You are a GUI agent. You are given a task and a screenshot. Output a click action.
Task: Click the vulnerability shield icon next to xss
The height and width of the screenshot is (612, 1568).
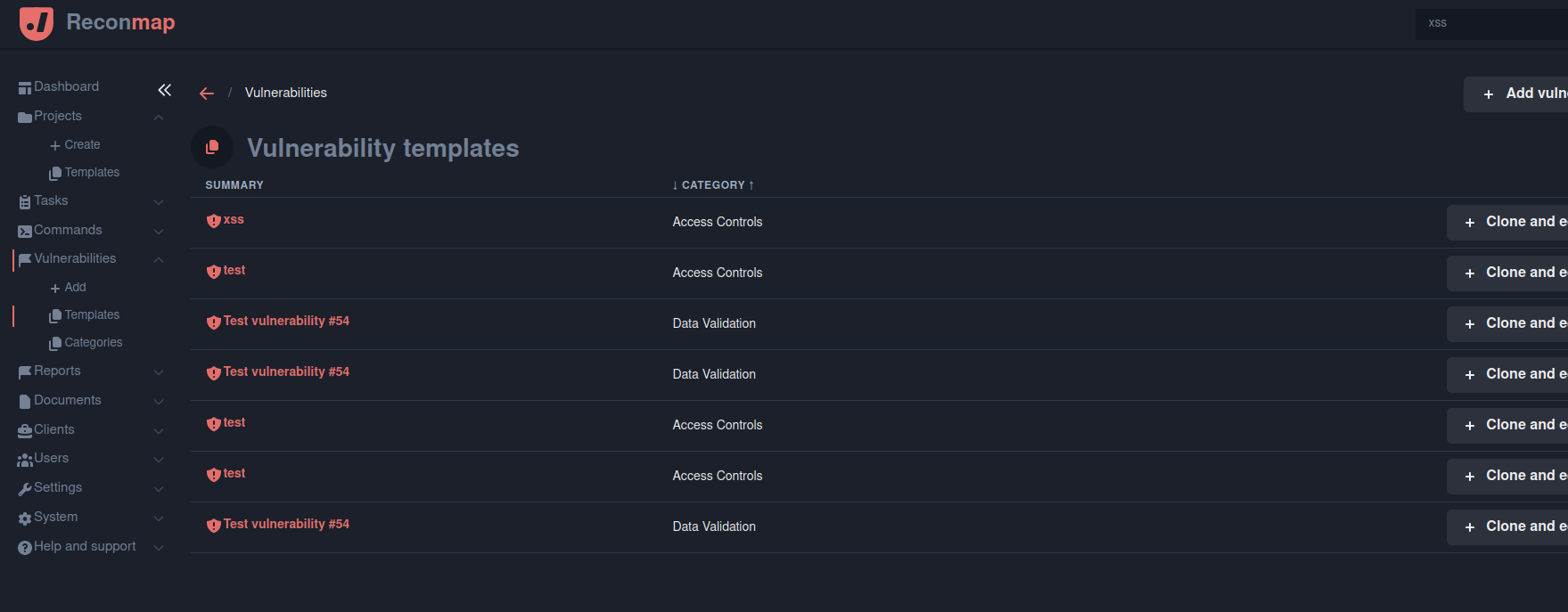(x=214, y=219)
